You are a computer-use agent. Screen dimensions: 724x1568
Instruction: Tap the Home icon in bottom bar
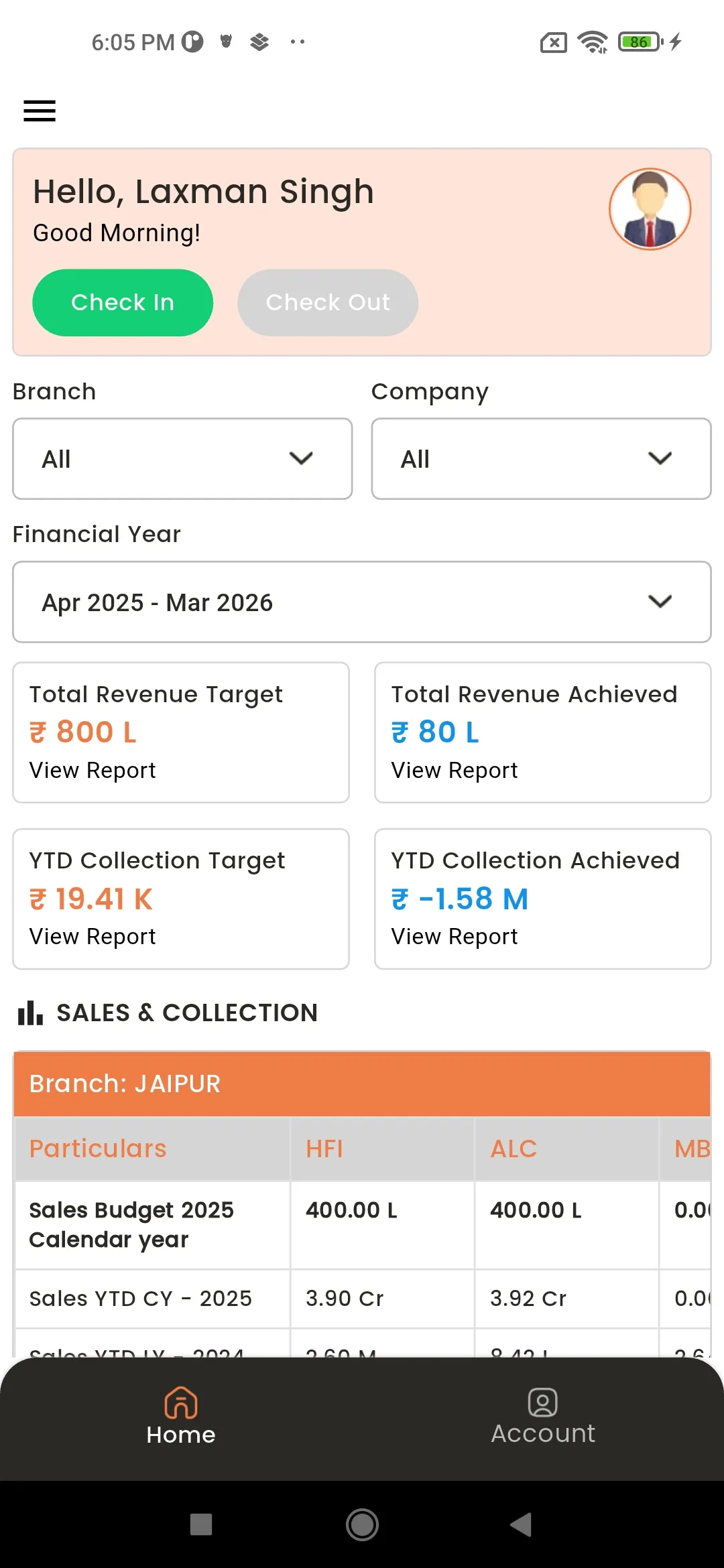[x=181, y=1402]
